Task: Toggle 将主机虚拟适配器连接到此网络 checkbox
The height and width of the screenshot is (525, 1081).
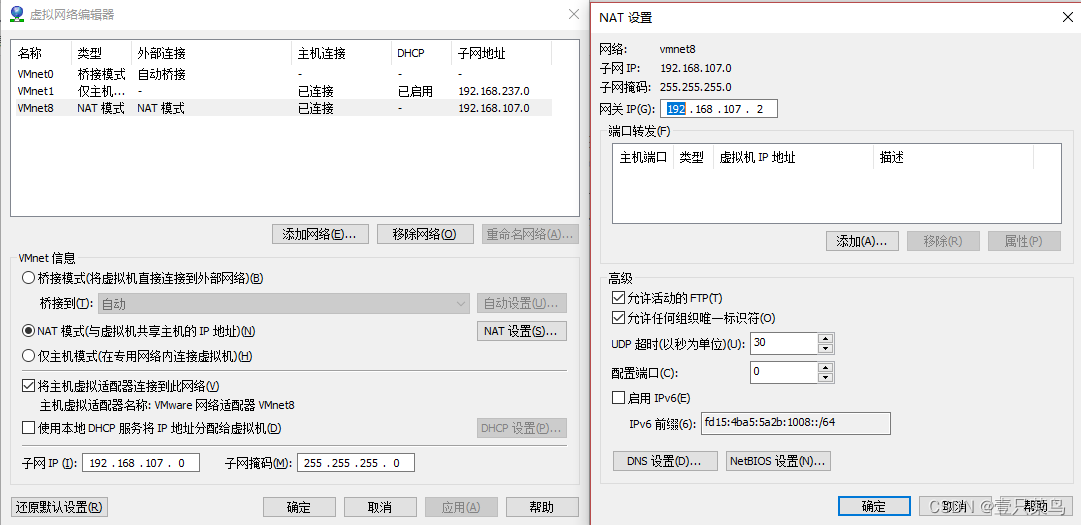Action: pos(28,386)
